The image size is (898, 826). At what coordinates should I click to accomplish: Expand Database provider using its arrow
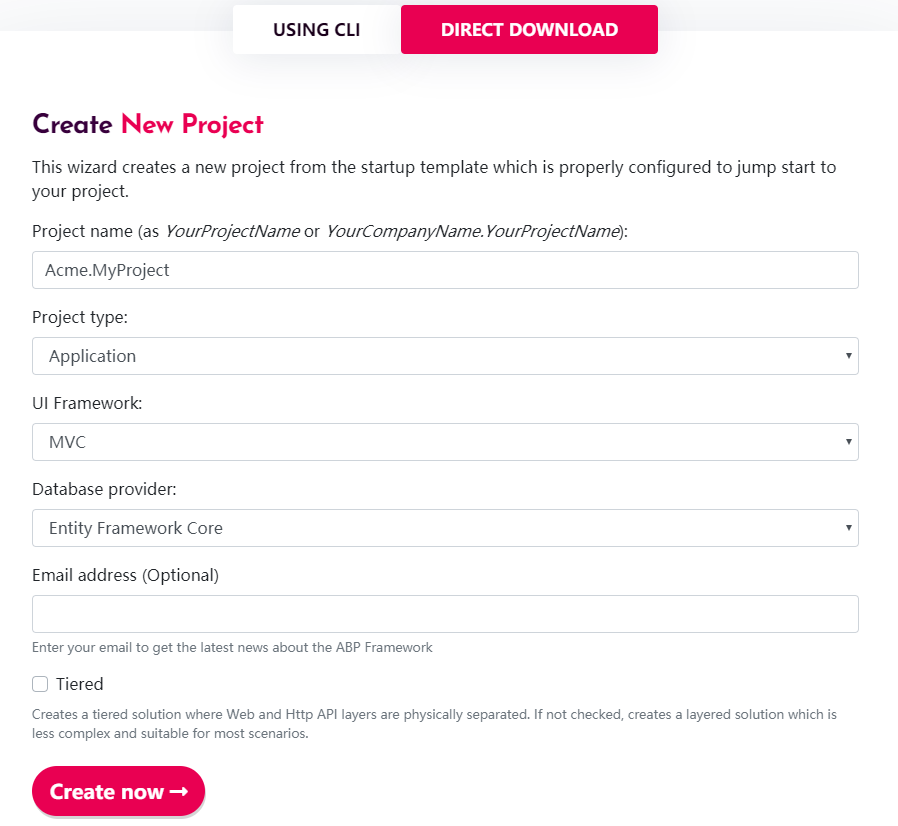point(848,528)
